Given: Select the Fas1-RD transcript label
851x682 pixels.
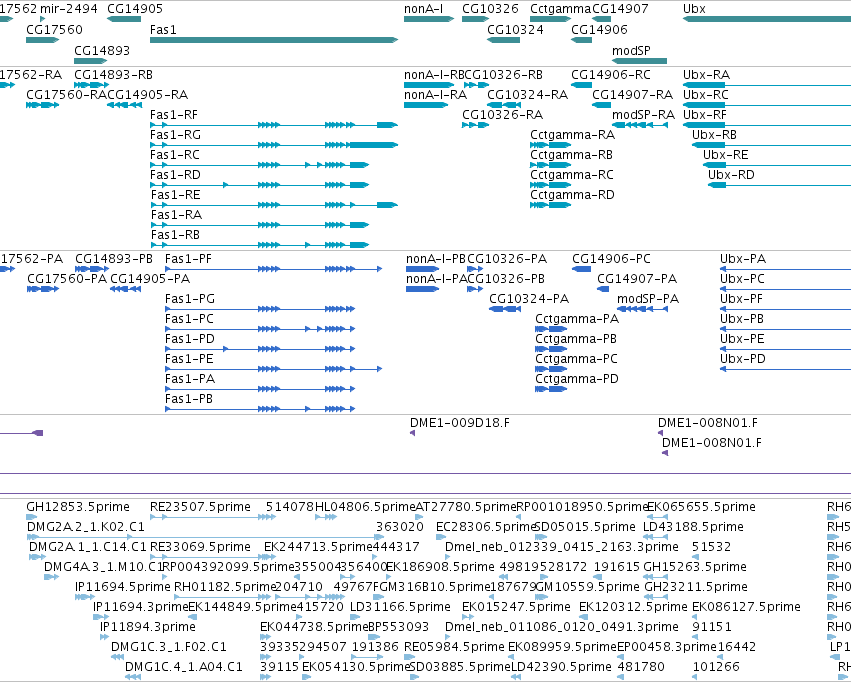Looking at the screenshot, I should coord(175,175).
